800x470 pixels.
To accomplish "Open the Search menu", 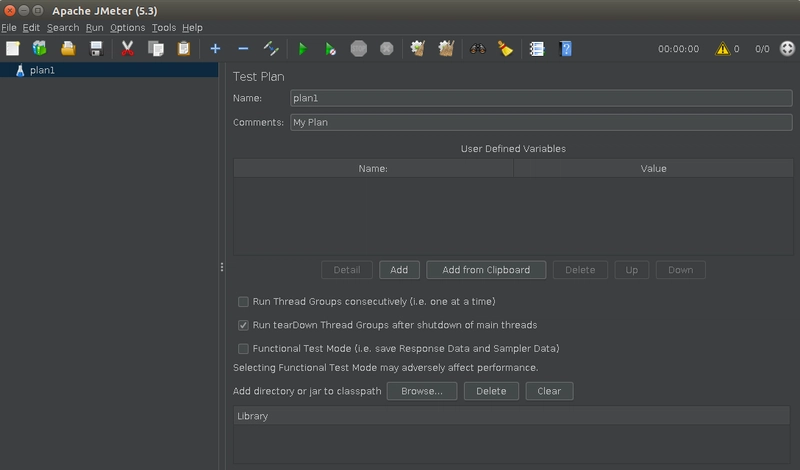I will [x=63, y=28].
